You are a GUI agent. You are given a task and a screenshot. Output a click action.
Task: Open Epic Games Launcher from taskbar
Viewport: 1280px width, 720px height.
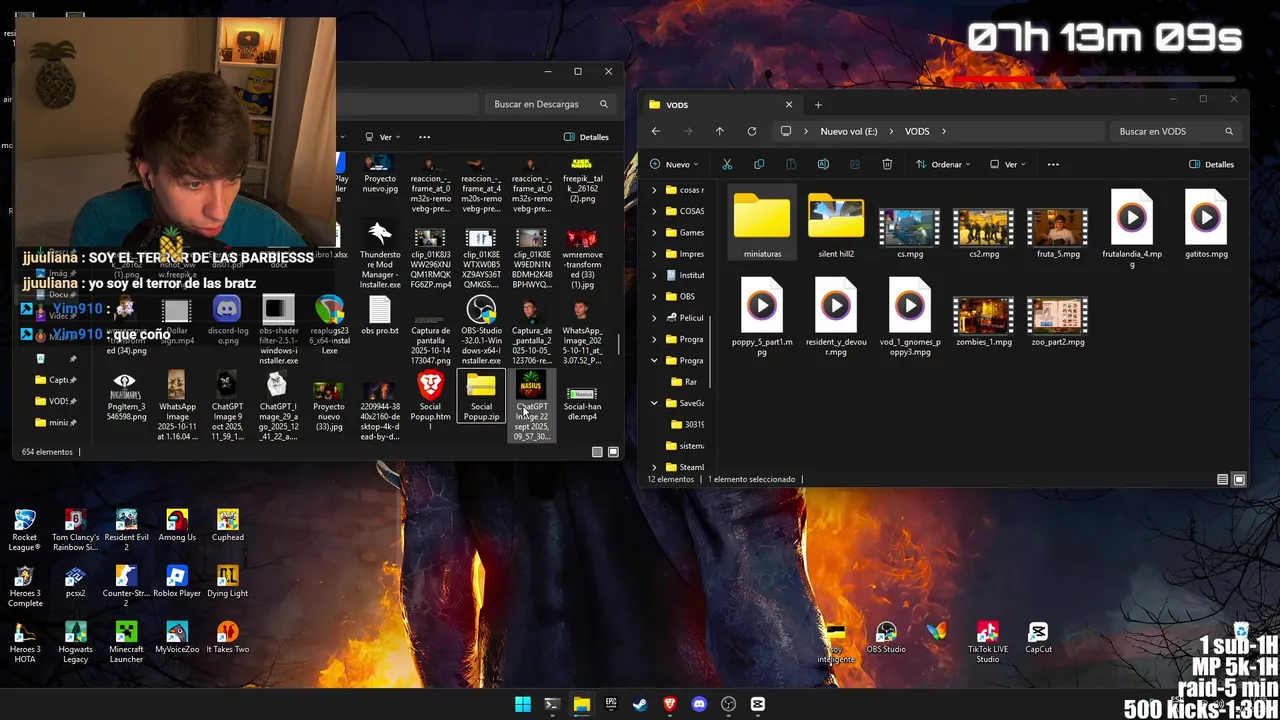click(611, 704)
